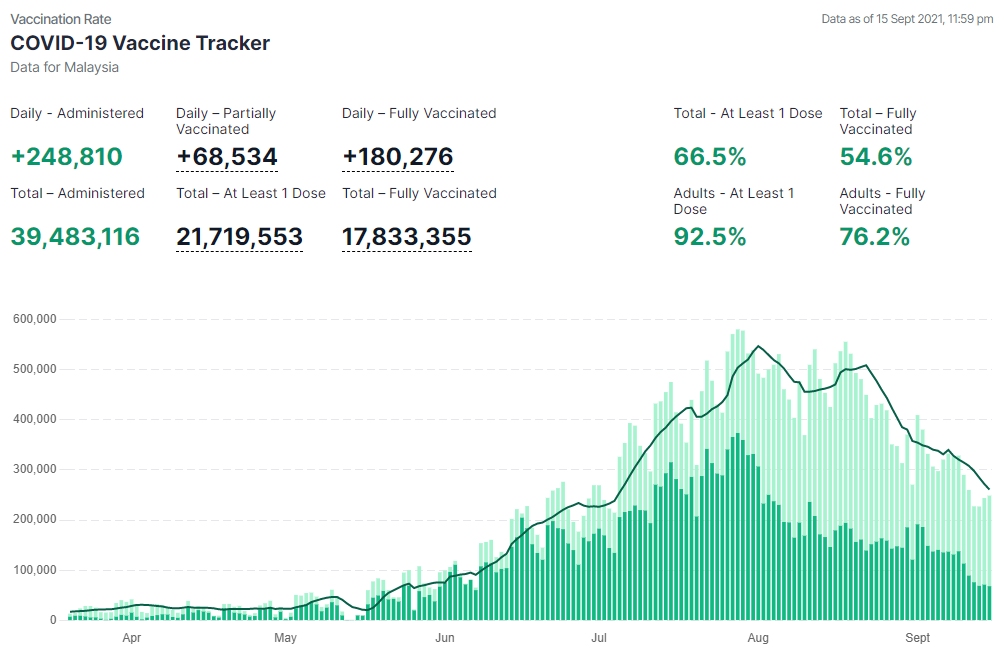Select the 39,483,116 total administered figure
Image resolution: width=1004 pixels, height=661 pixels.
(x=75, y=237)
